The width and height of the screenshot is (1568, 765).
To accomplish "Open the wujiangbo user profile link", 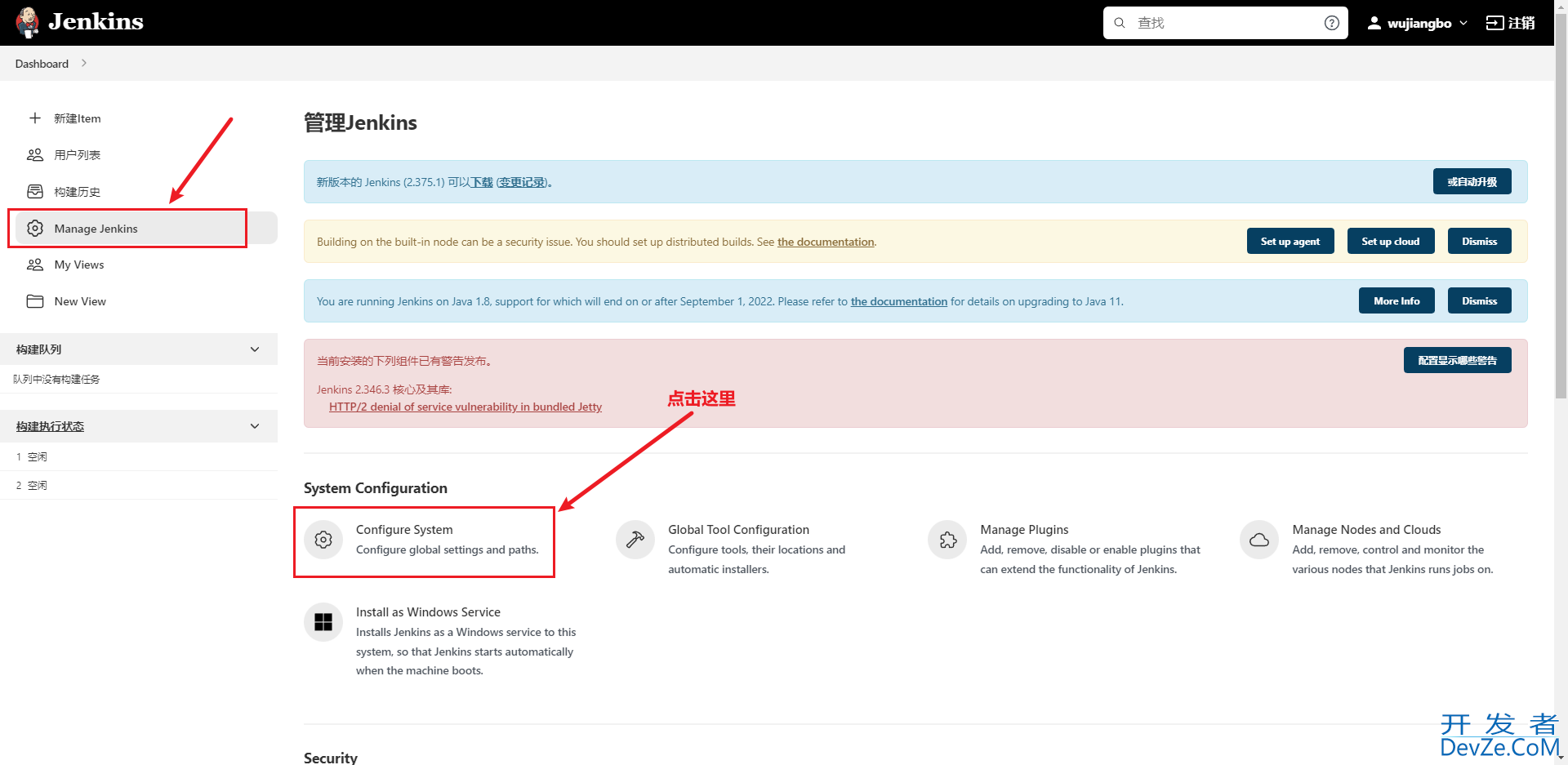I will click(x=1419, y=23).
